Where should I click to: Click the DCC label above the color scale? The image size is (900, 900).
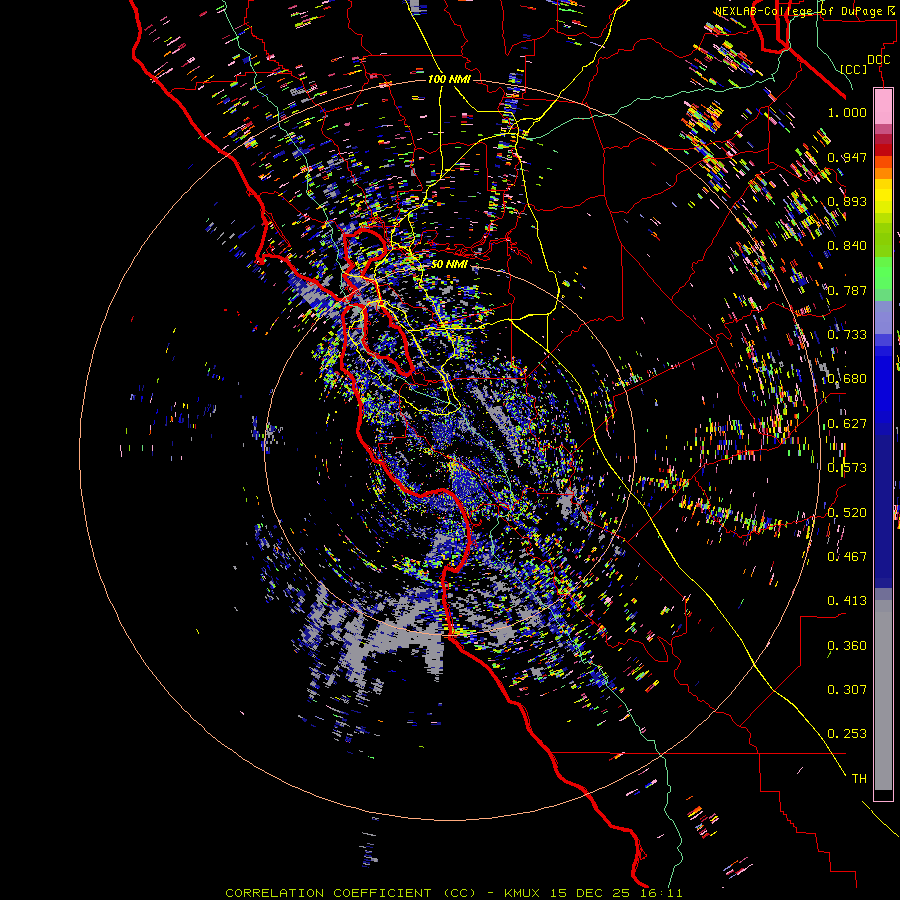878,60
